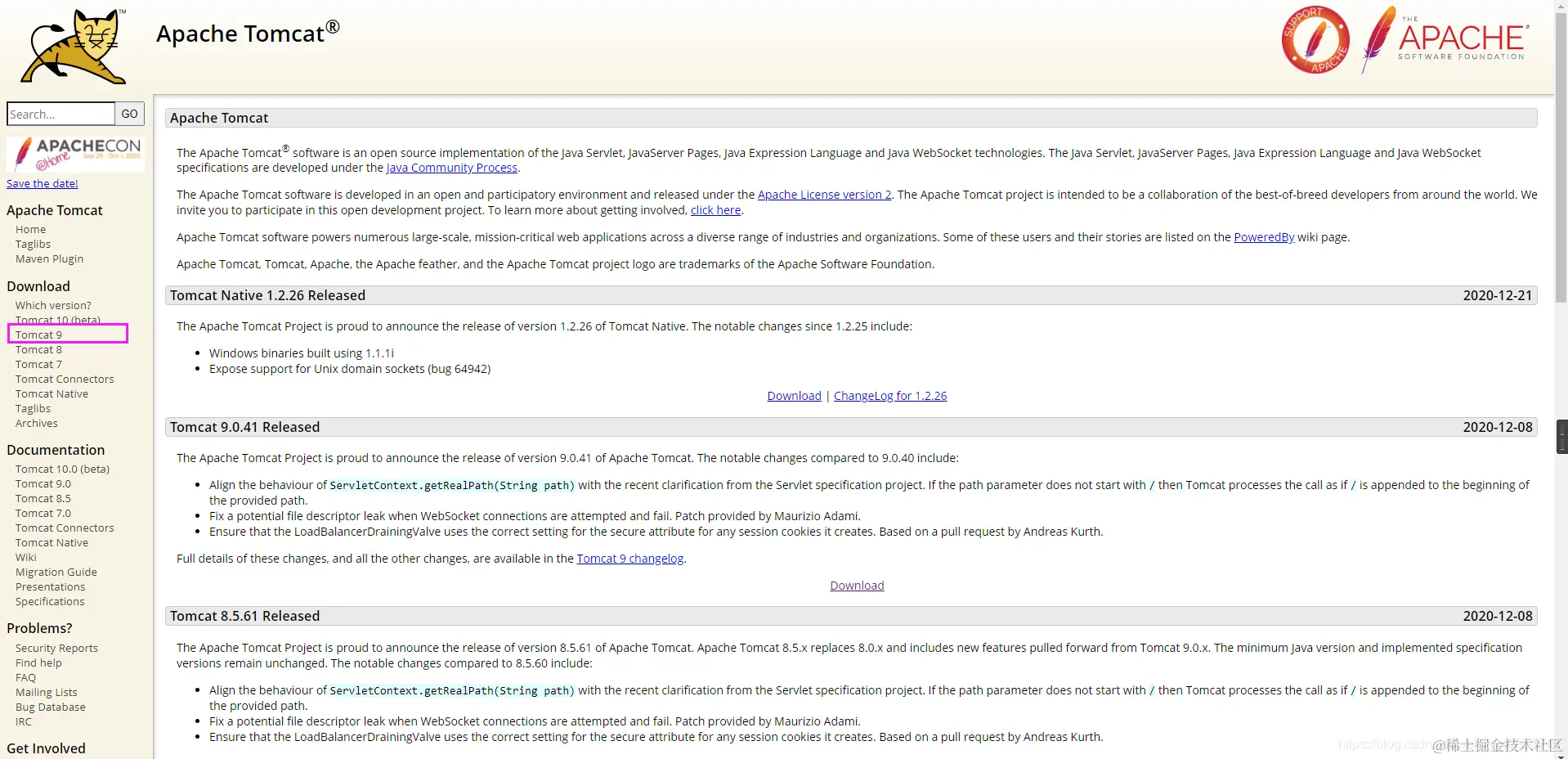
Task: Click Download under Tomcat 9.0.41 Released
Action: pyautogui.click(x=857, y=586)
